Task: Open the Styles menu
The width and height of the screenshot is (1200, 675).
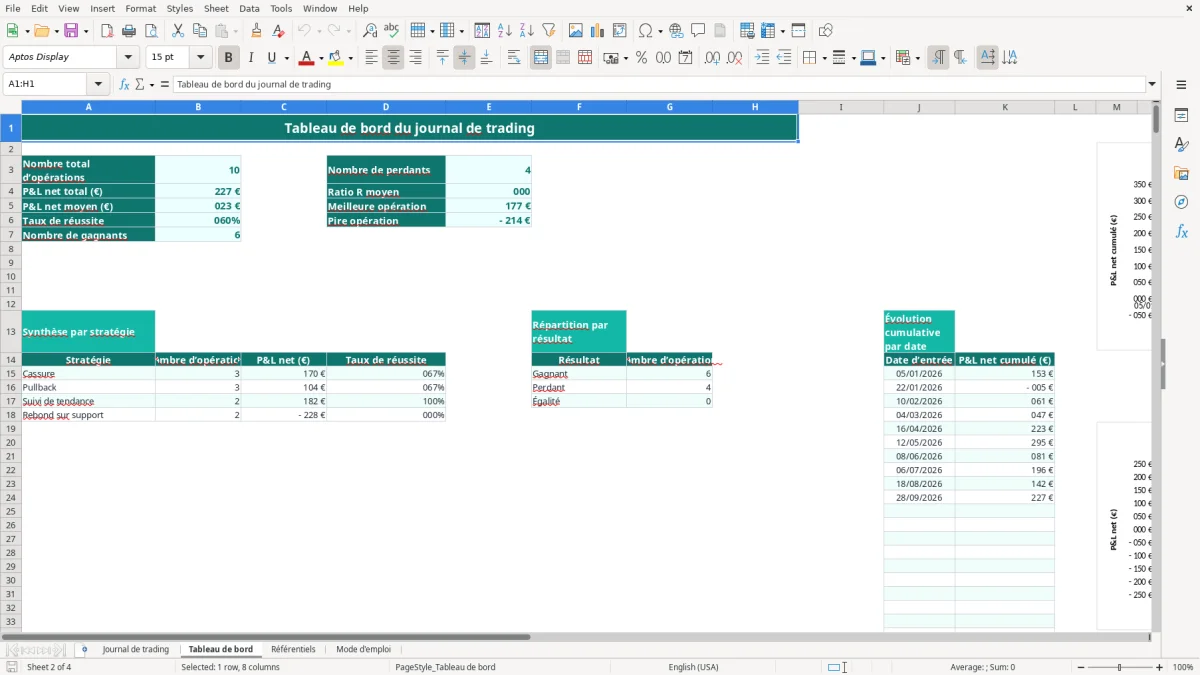Action: tap(180, 8)
